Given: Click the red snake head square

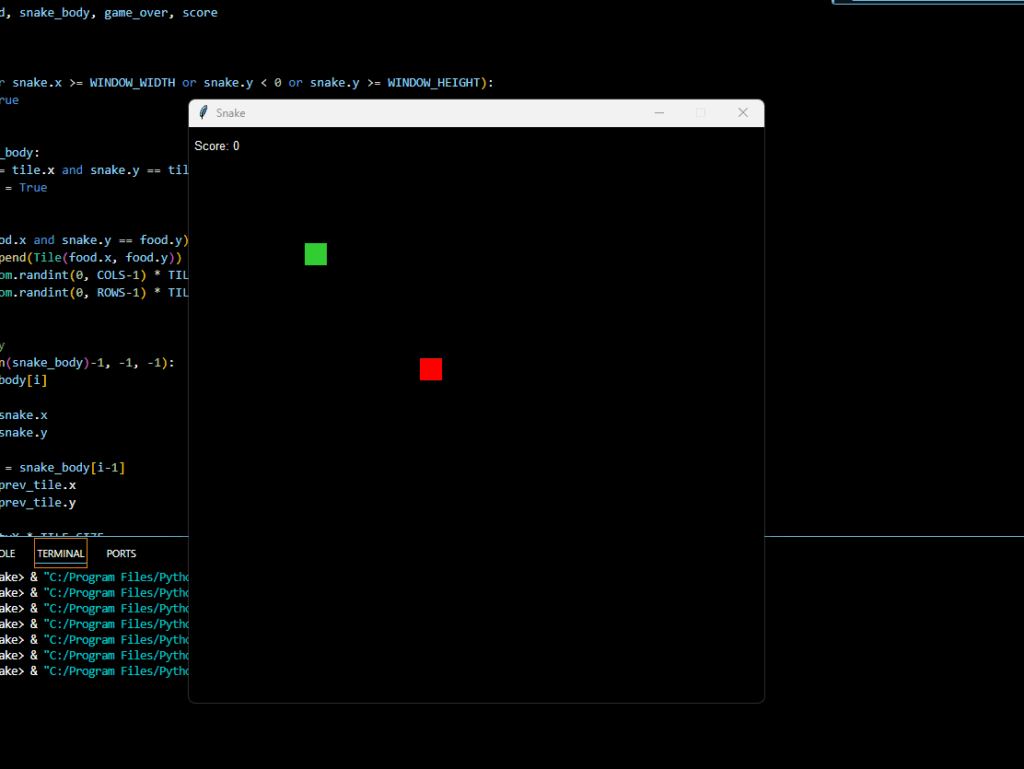Looking at the screenshot, I should point(431,369).
